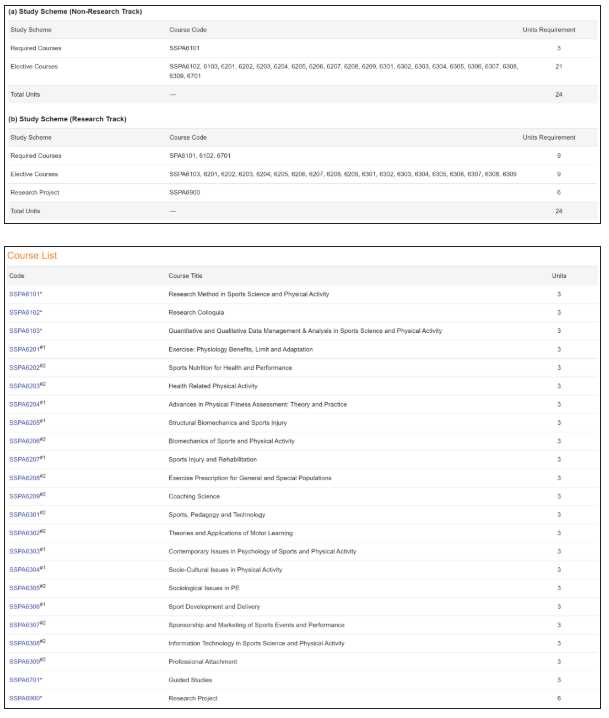
Task: Open SSPA6302 Motor Learning course link
Action: point(25,533)
